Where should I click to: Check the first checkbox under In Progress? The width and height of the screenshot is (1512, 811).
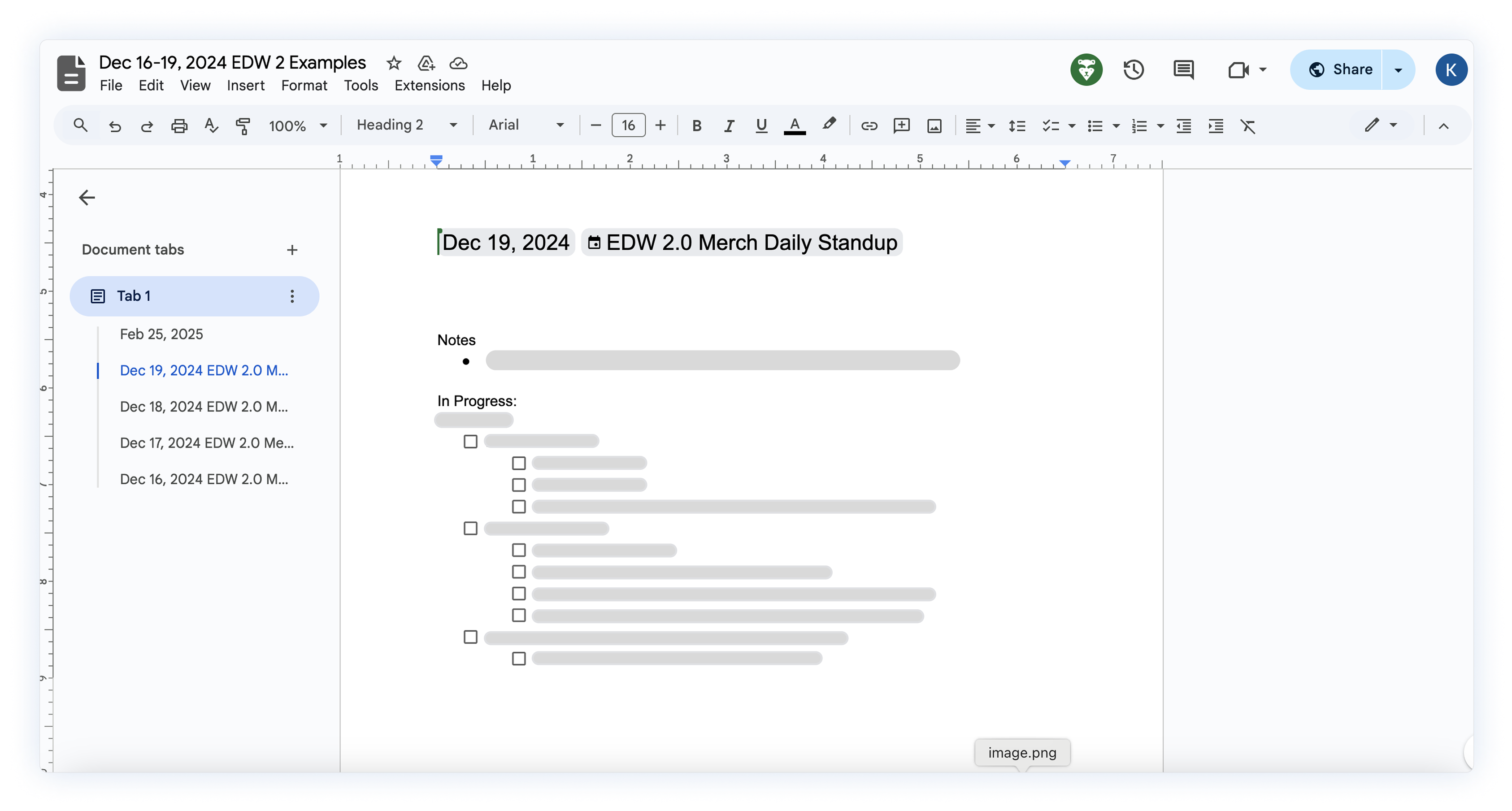(x=470, y=441)
